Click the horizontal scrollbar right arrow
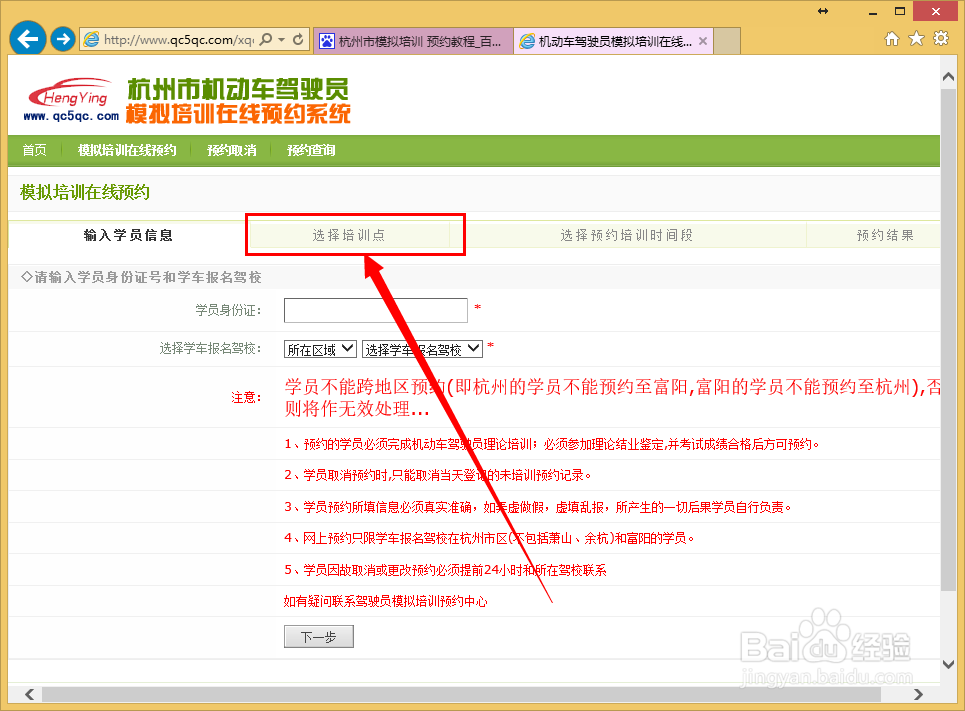Viewport: 965px width, 711px height. click(x=918, y=694)
